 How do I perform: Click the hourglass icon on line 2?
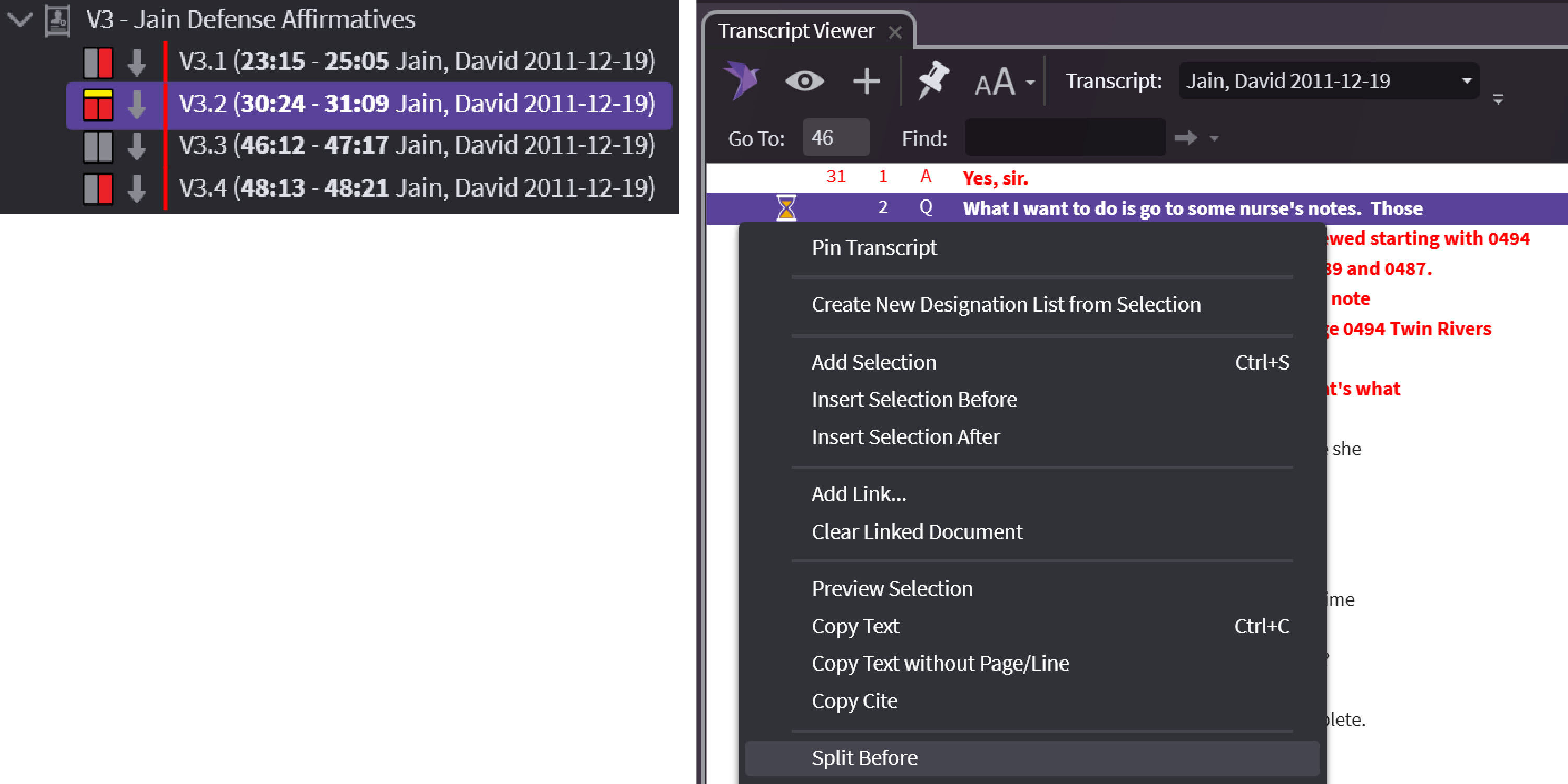[x=786, y=208]
